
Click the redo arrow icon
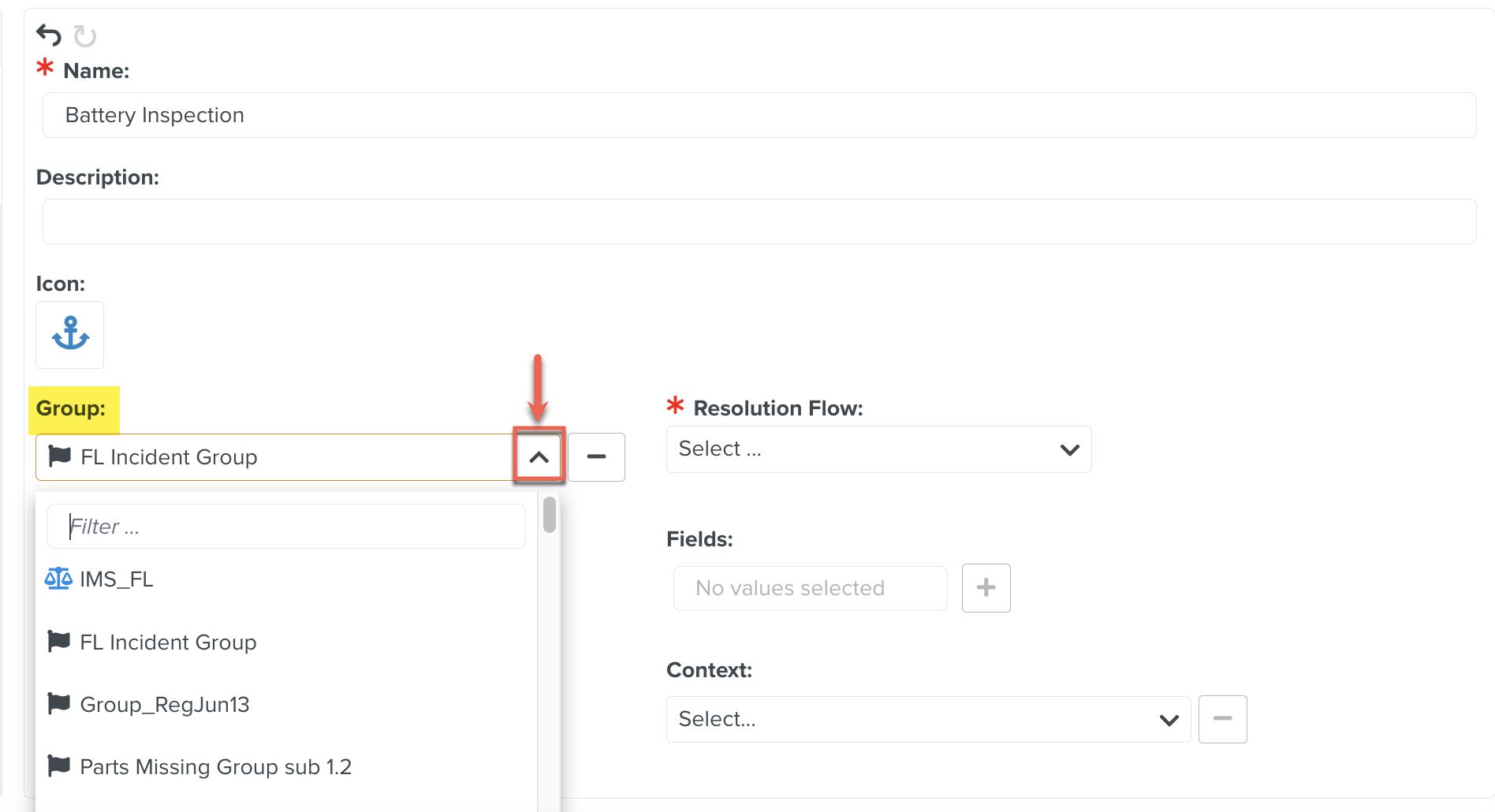pyautogui.click(x=85, y=36)
